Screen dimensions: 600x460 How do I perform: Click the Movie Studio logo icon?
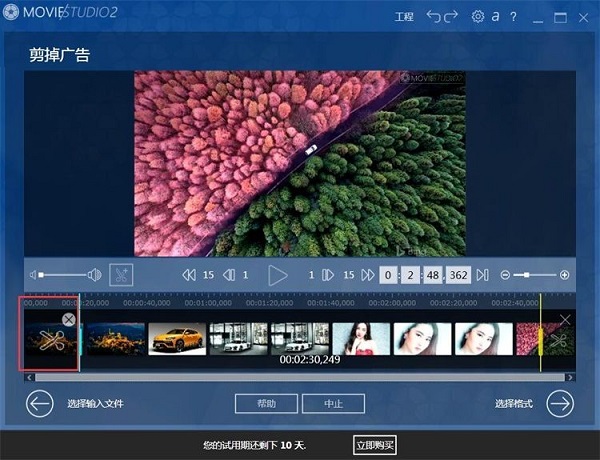coord(10,12)
